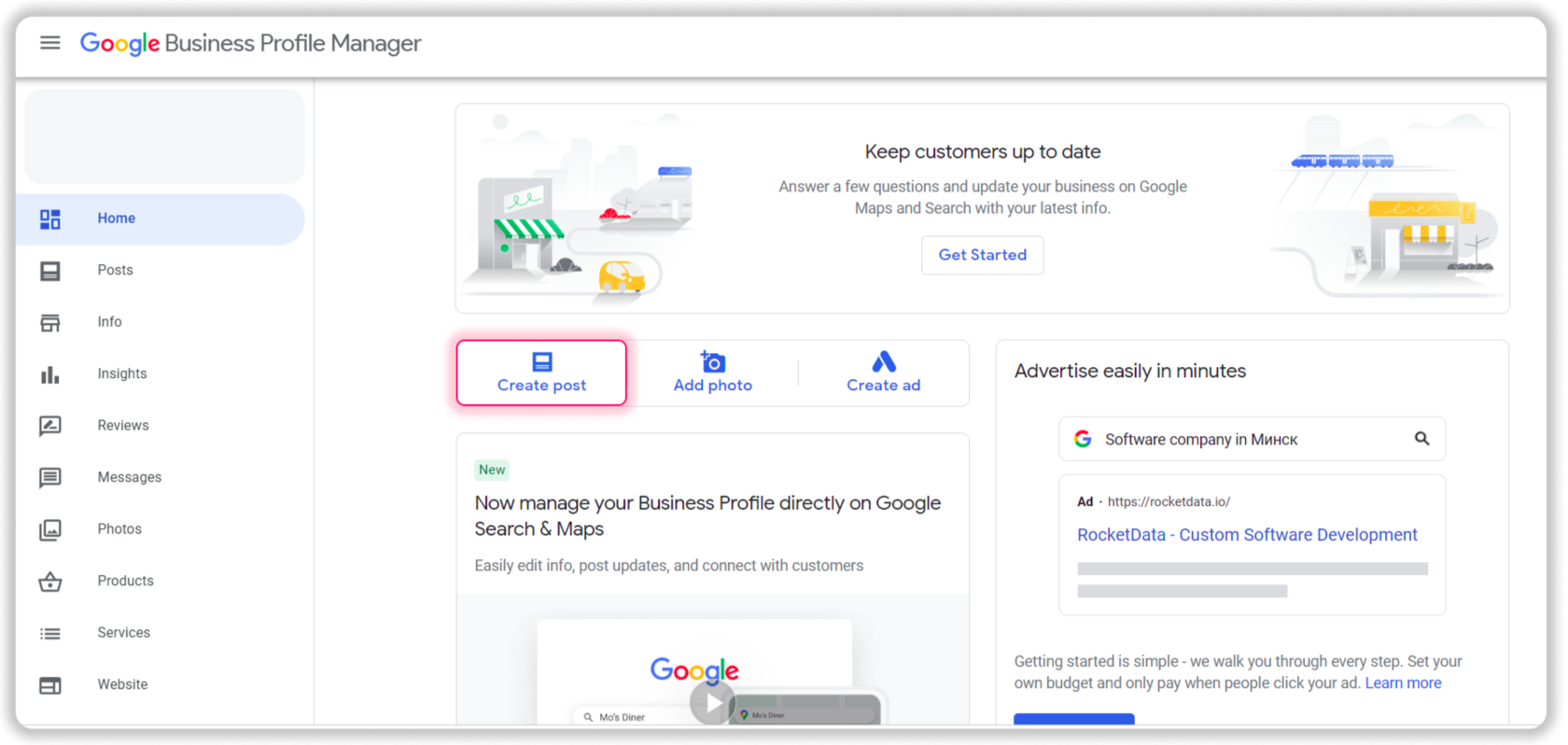Click the Now manage your Business Profile heading
1568x745 pixels.
(707, 516)
